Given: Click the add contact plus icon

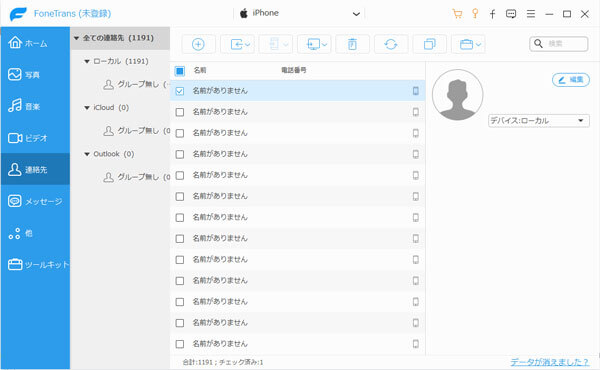Looking at the screenshot, I should tap(198, 44).
